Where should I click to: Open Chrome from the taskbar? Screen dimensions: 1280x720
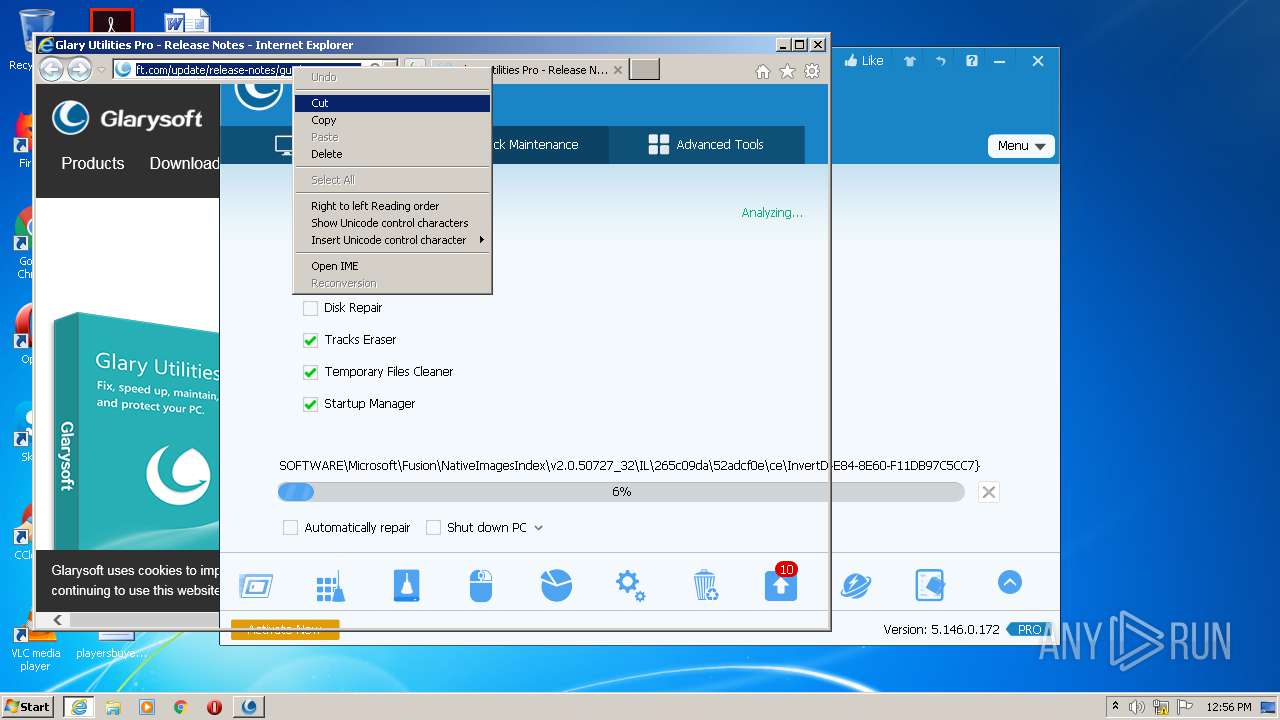click(x=180, y=707)
